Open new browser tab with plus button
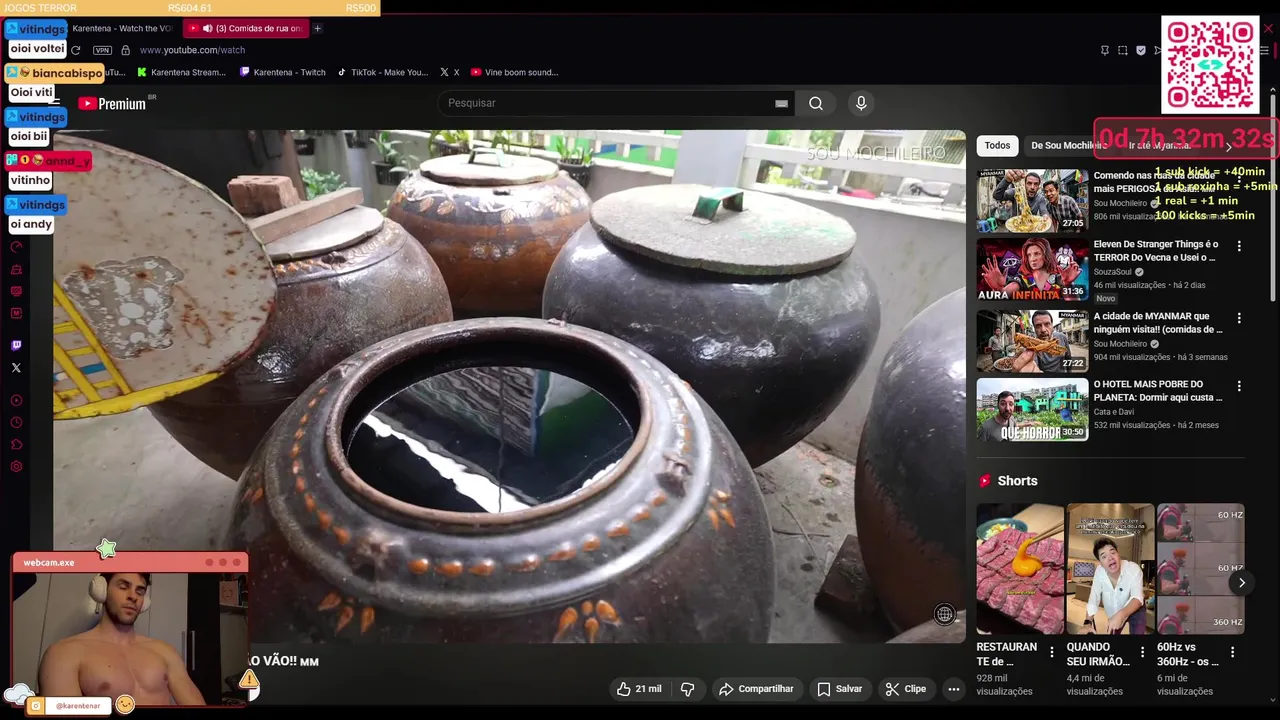The height and width of the screenshot is (720, 1280). coord(317,28)
